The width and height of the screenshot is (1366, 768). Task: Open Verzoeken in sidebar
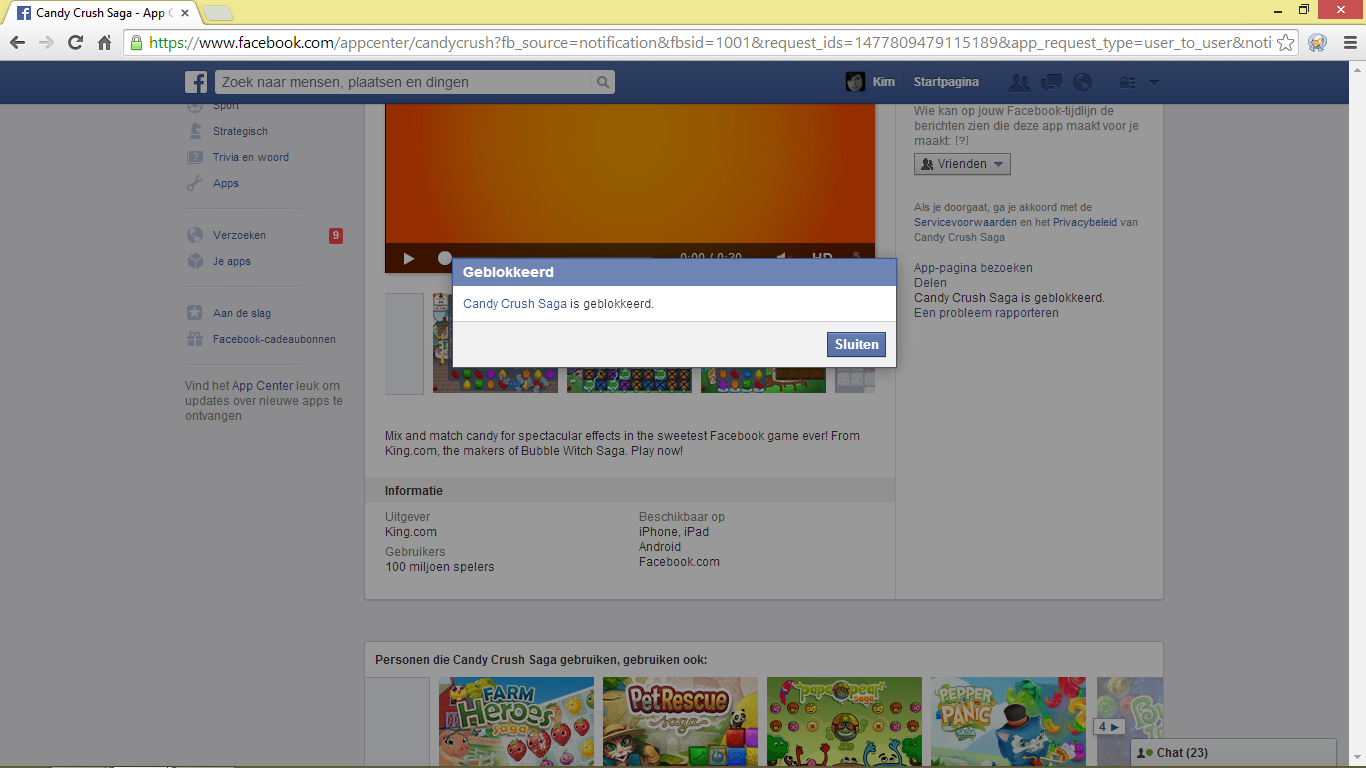(x=239, y=235)
